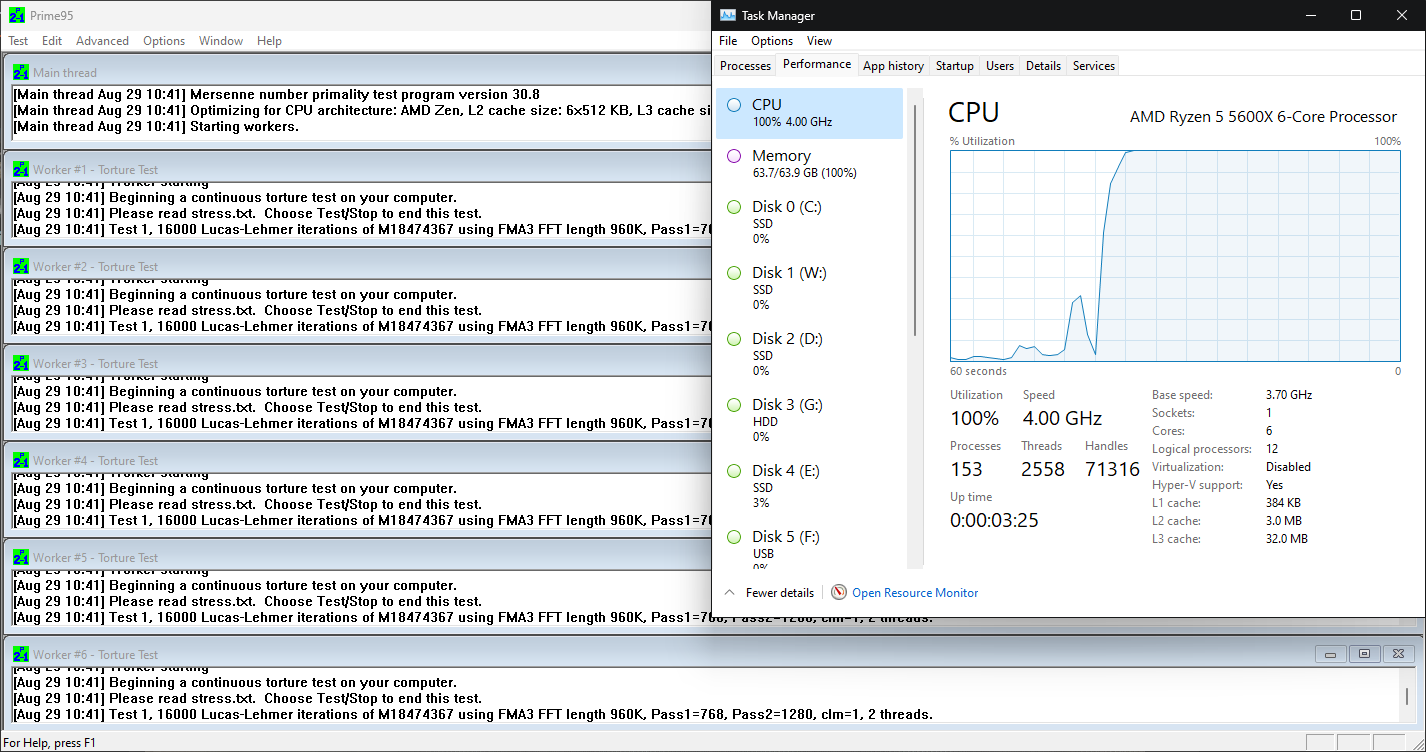
Task: Click the Virtualization value 'Disabled'
Action: (x=1288, y=467)
